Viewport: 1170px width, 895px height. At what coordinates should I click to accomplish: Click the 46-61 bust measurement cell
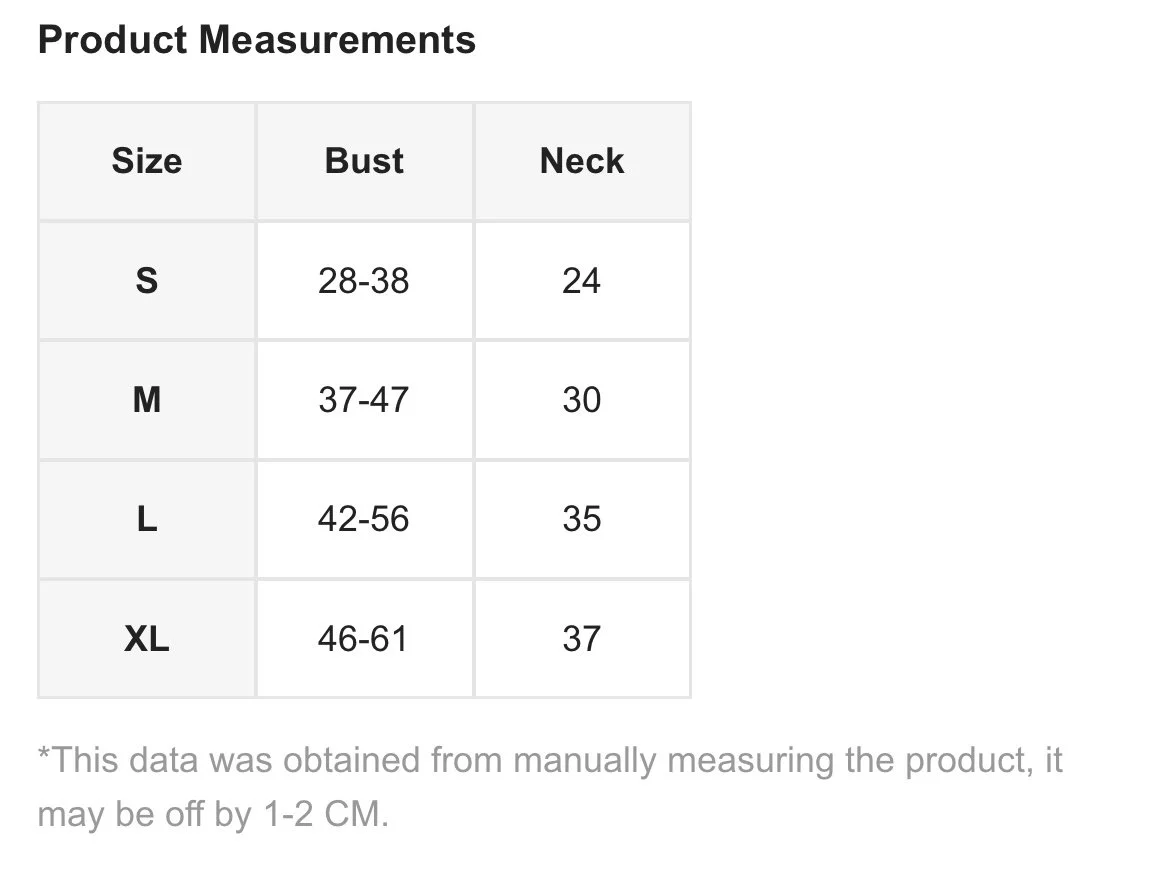pos(364,638)
